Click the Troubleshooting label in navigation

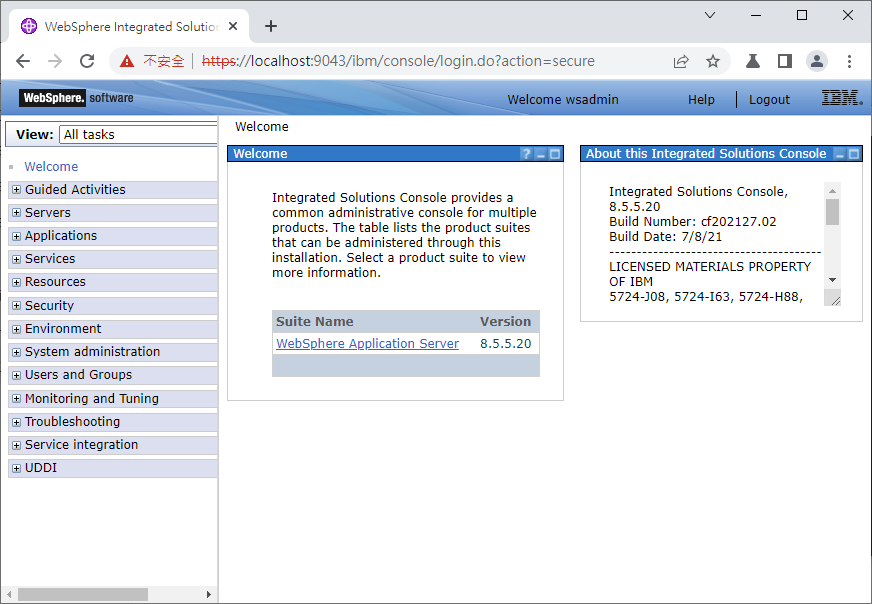coord(72,422)
